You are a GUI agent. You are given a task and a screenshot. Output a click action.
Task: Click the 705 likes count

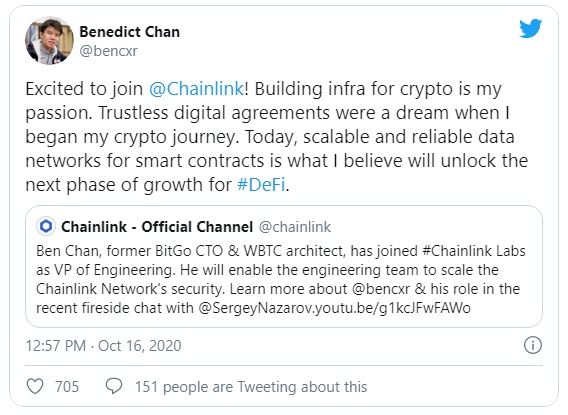click(x=67, y=387)
